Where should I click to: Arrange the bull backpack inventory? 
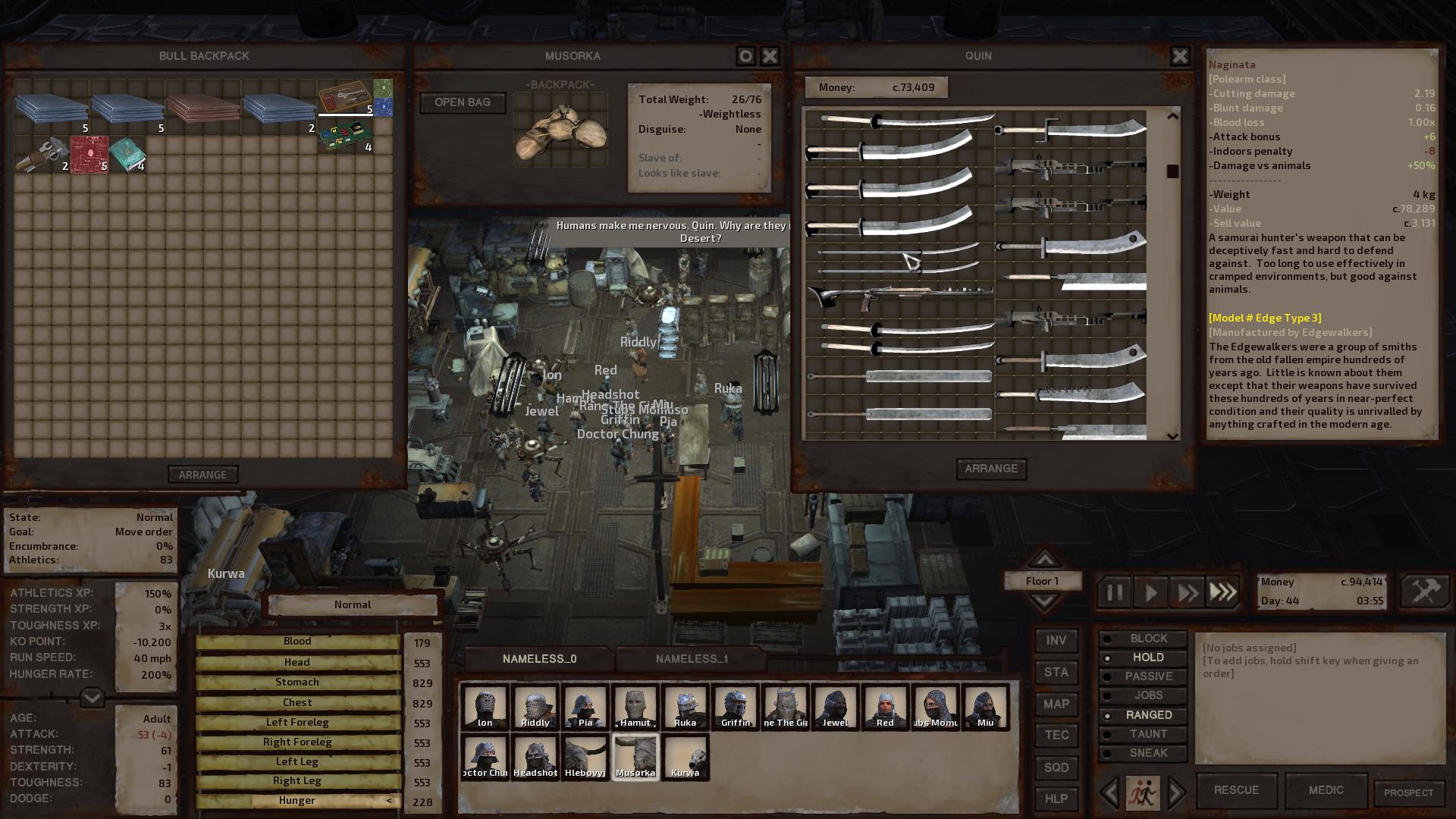pyautogui.click(x=202, y=475)
